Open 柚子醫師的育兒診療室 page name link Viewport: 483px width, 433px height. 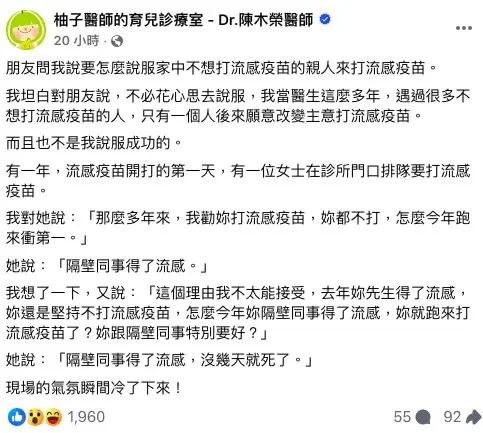pyautogui.click(x=128, y=20)
